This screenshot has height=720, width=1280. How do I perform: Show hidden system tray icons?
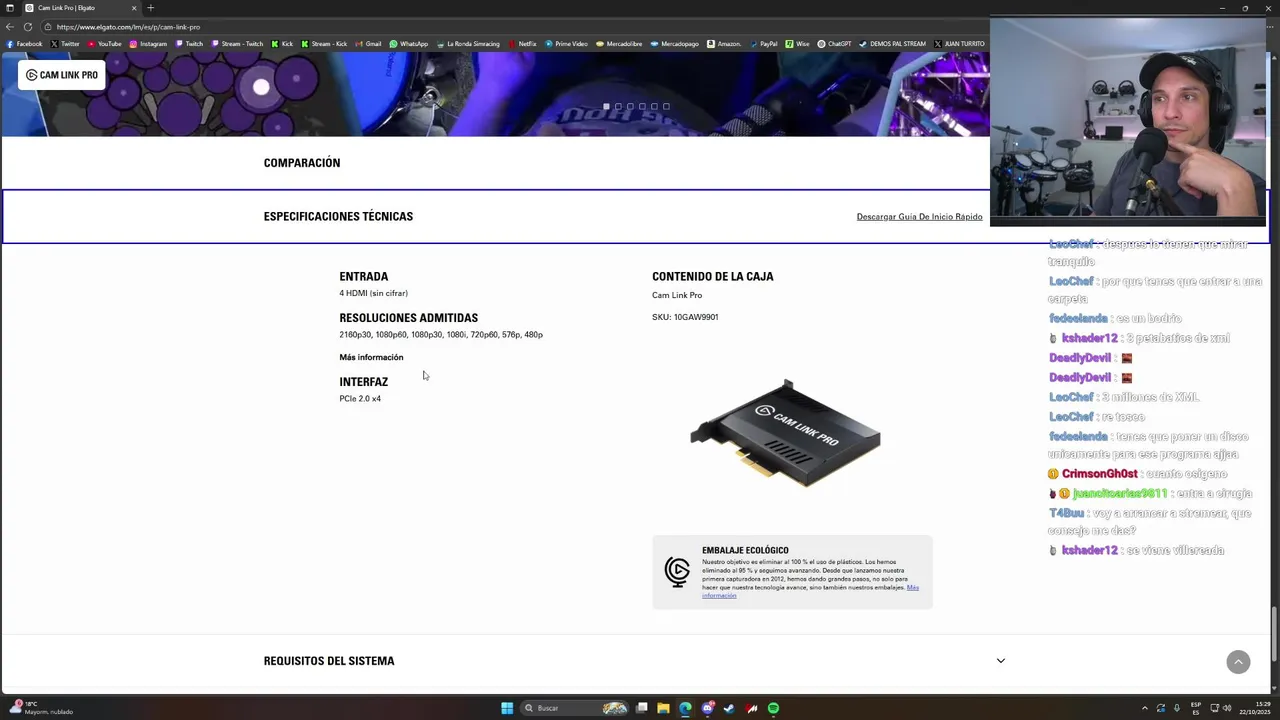pyautogui.click(x=1145, y=708)
